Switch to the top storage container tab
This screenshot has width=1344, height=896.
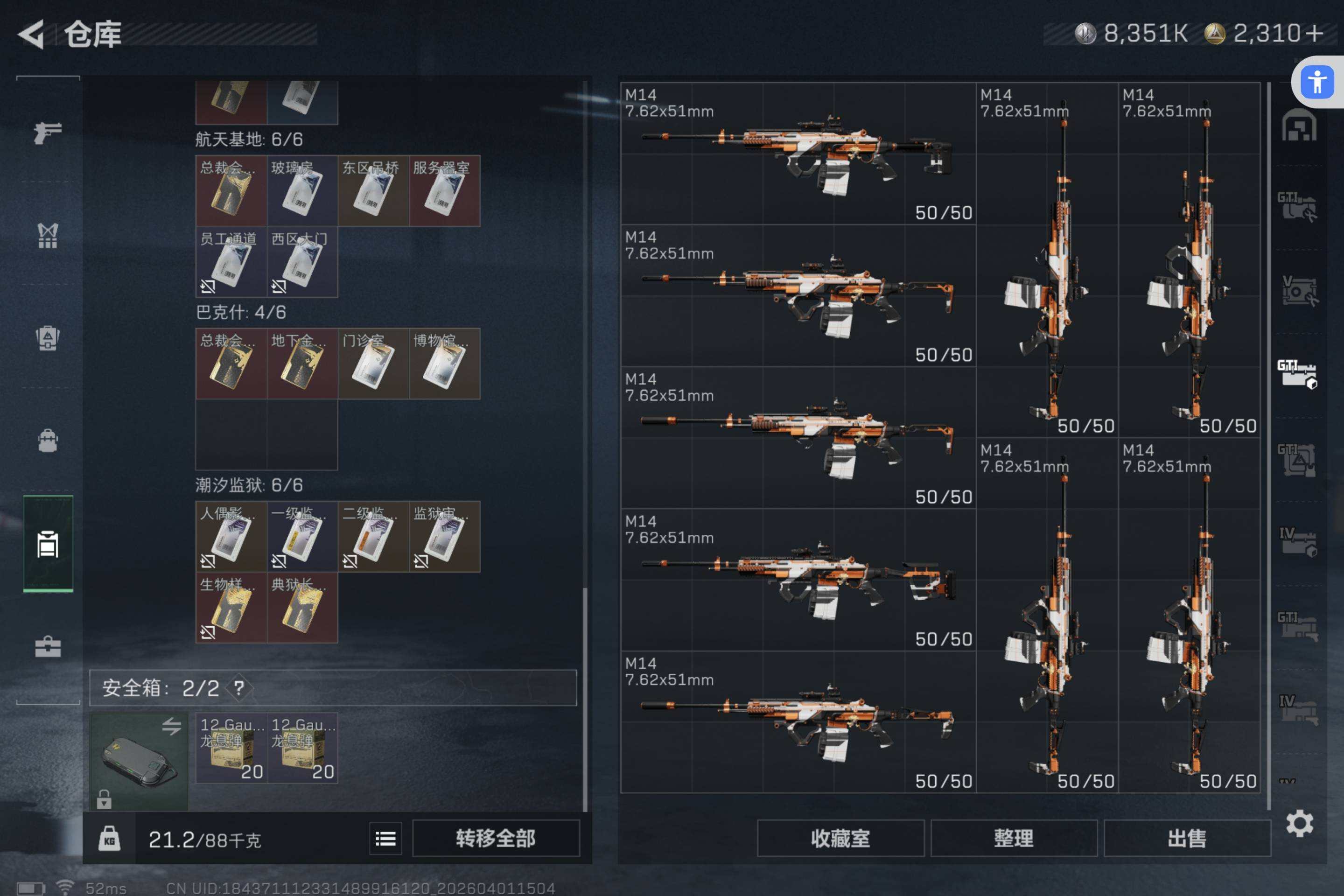pyautogui.click(x=1299, y=125)
